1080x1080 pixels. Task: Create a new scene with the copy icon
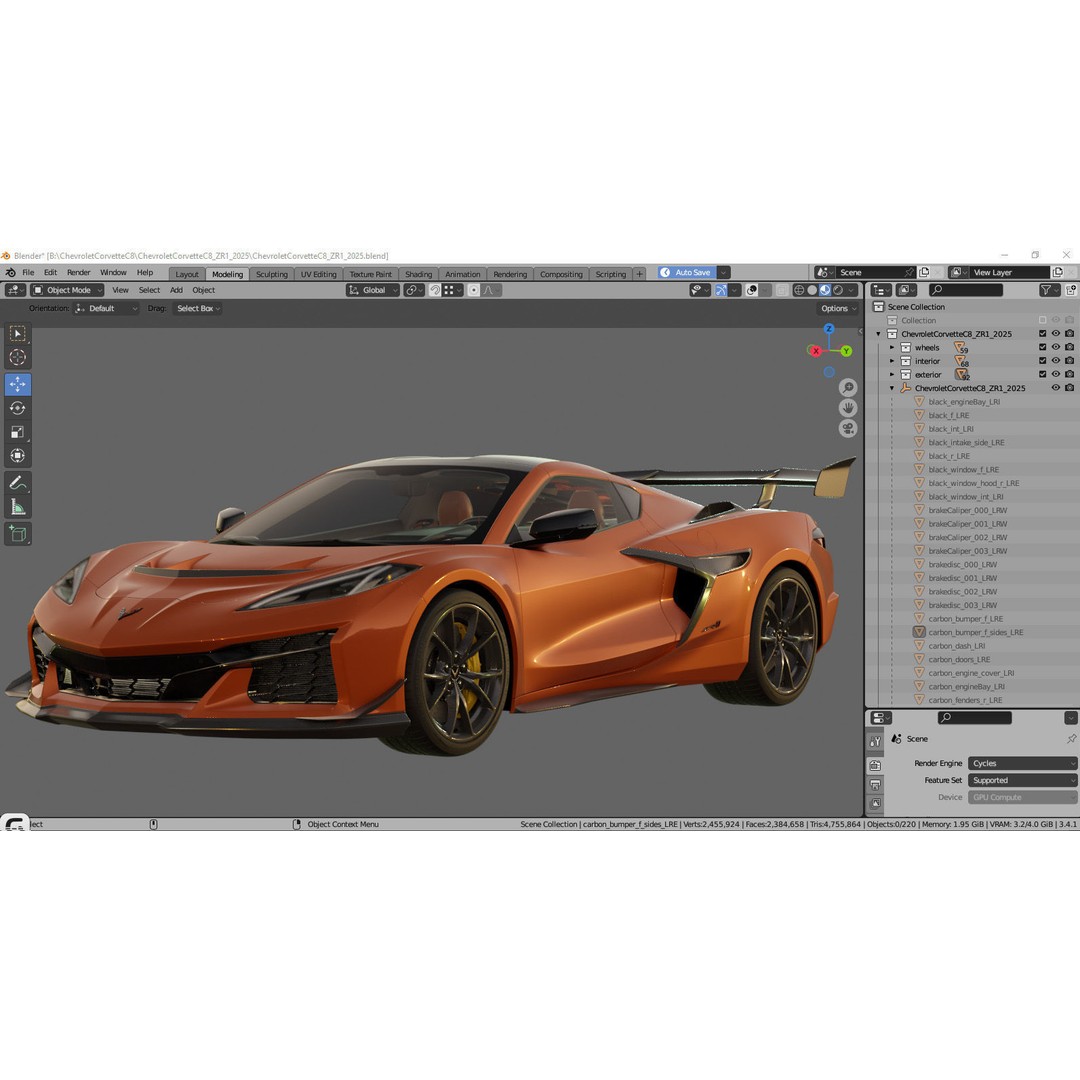[x=924, y=272]
